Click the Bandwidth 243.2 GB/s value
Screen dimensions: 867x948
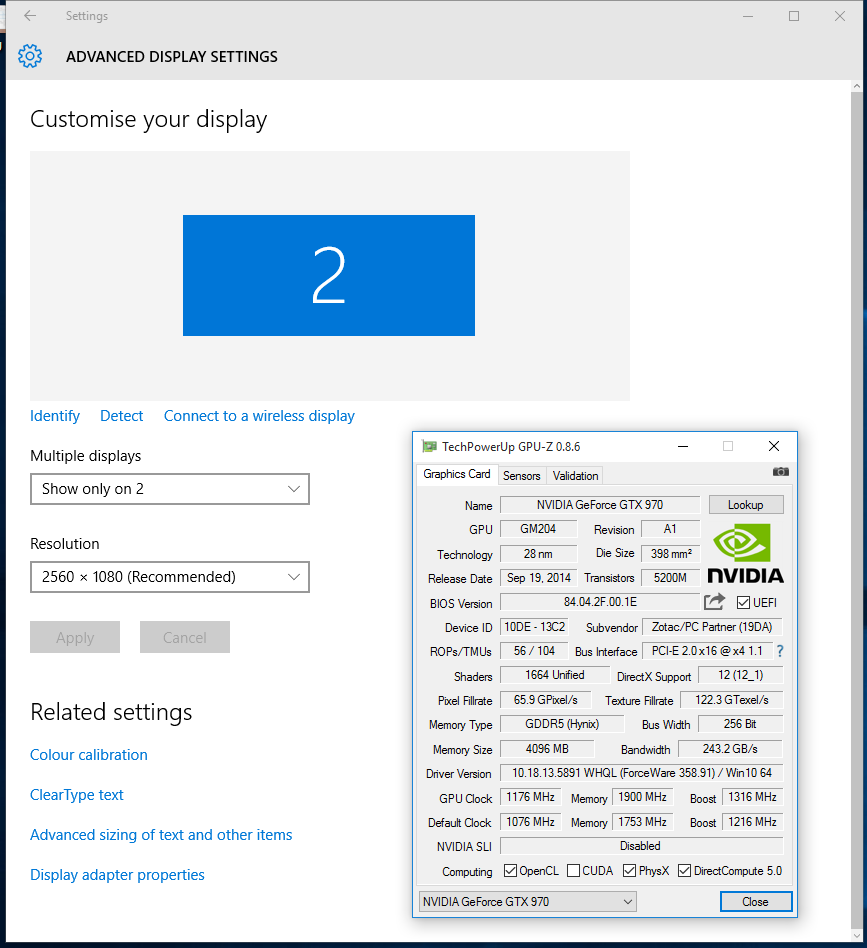coord(730,748)
